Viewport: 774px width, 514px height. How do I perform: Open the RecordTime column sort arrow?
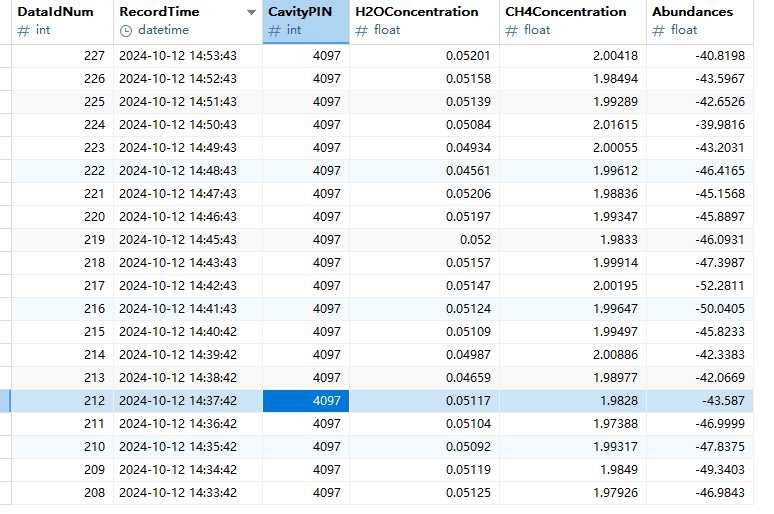point(250,13)
